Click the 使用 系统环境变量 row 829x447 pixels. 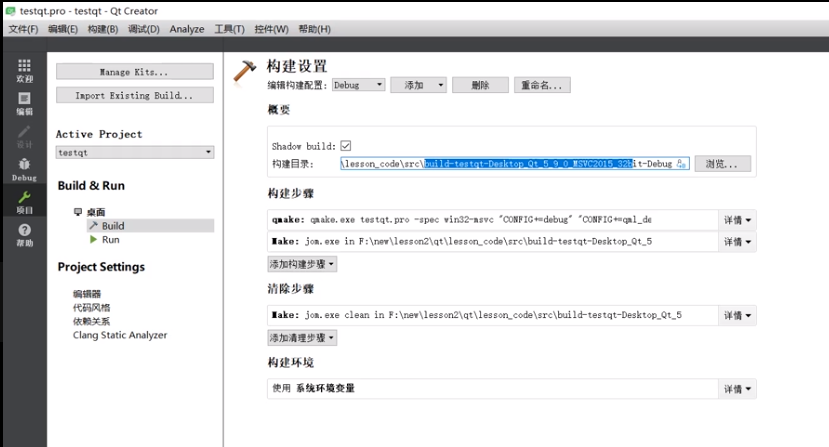click(x=493, y=388)
